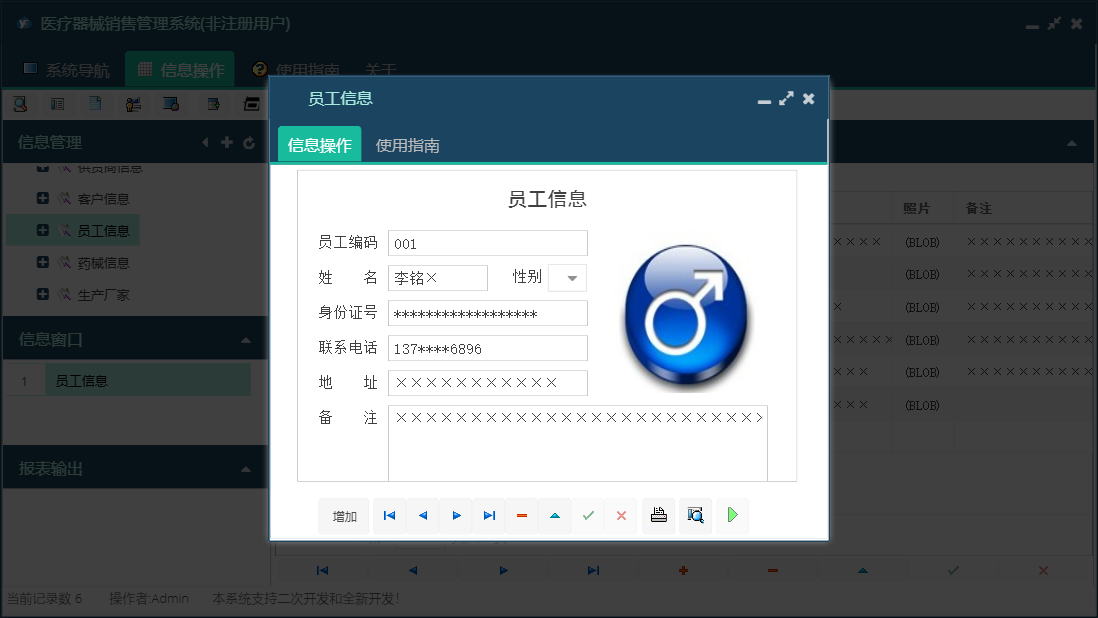The image size is (1098, 618).
Task: Click the employee figure icon on the toolbar
Action: [133, 103]
